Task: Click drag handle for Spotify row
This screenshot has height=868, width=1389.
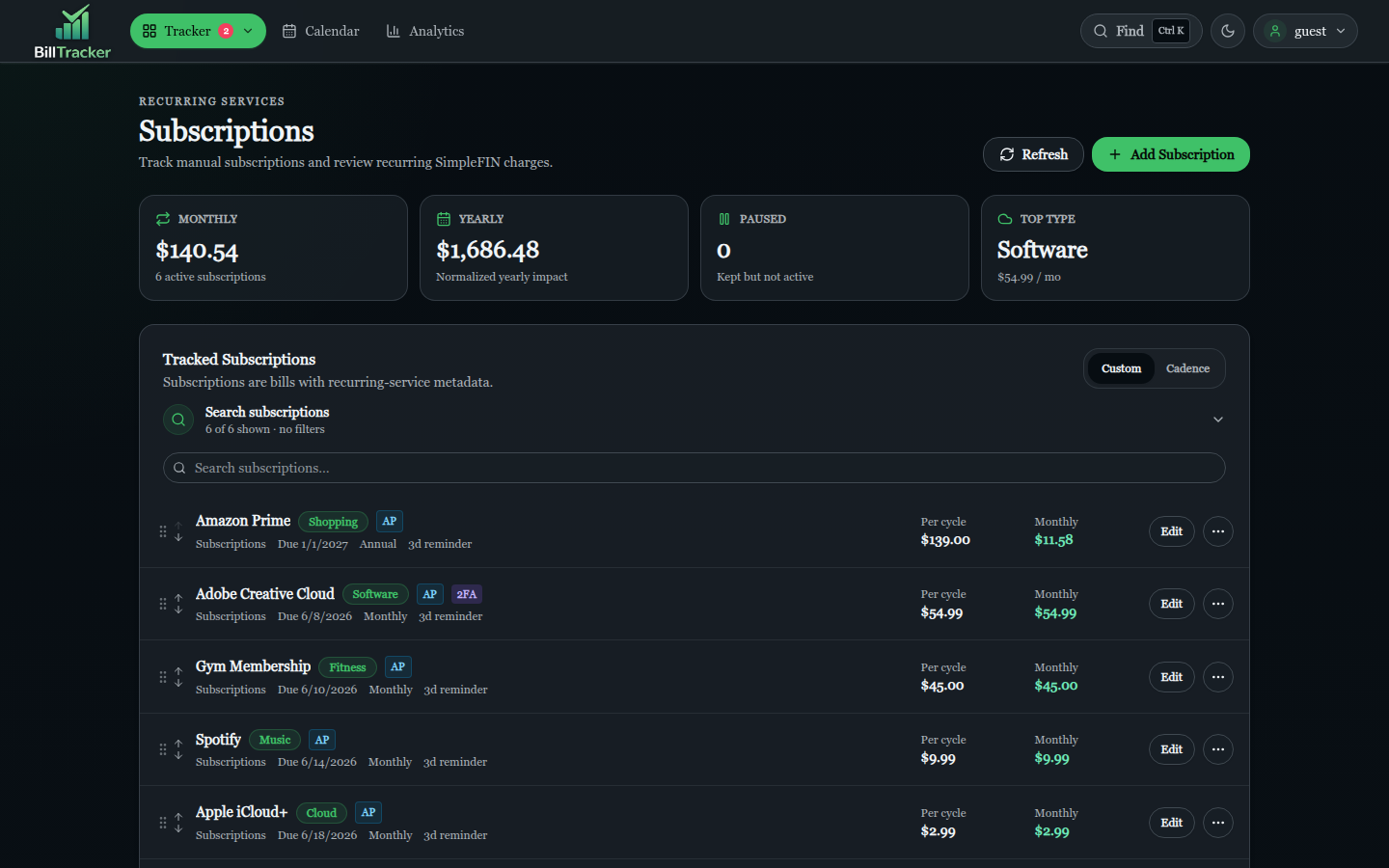Action: pos(163,749)
